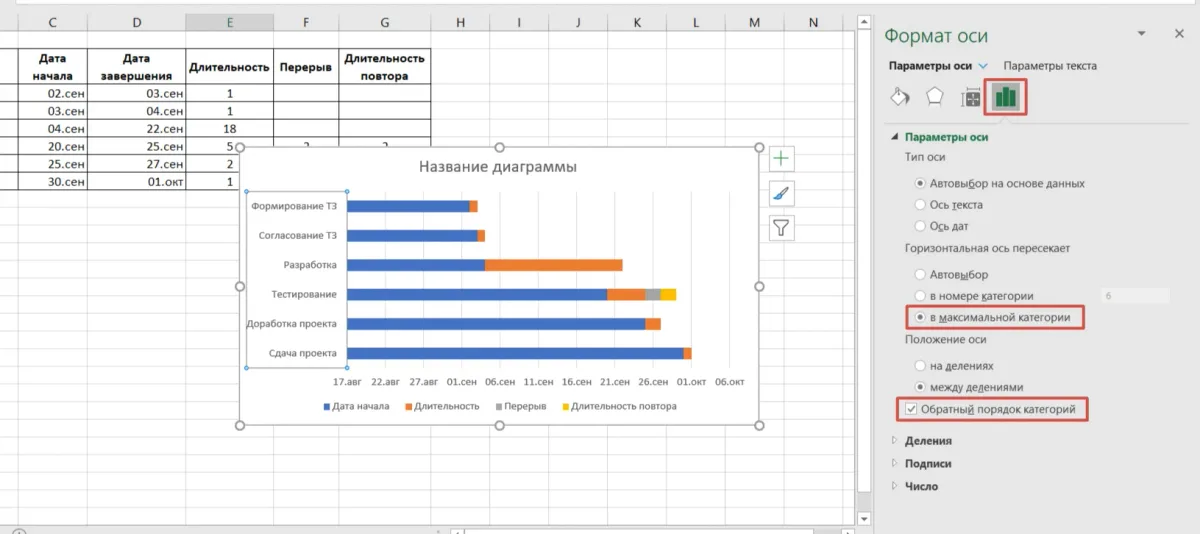Click the orange Длительность legend swatch

(x=409, y=407)
